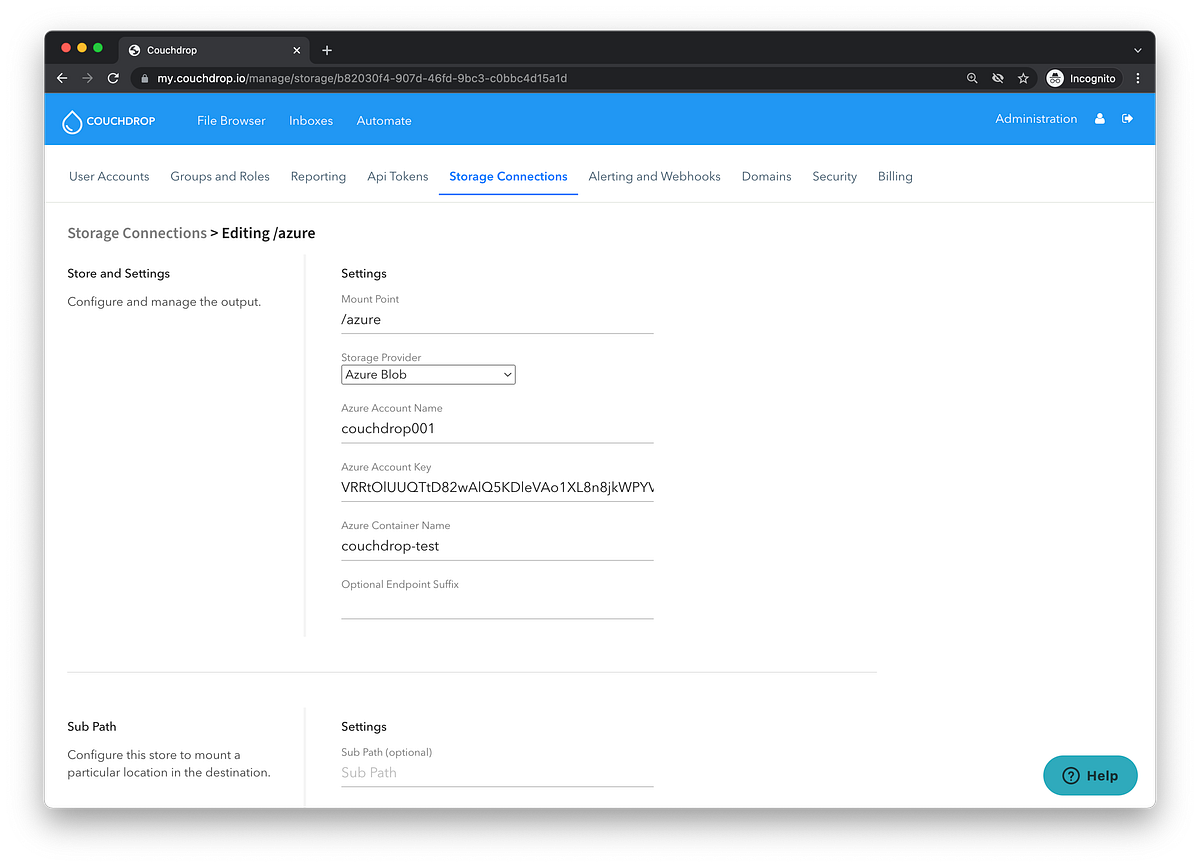Viewport: 1200px width, 867px height.
Task: Click the site security lock icon
Action: click(144, 77)
